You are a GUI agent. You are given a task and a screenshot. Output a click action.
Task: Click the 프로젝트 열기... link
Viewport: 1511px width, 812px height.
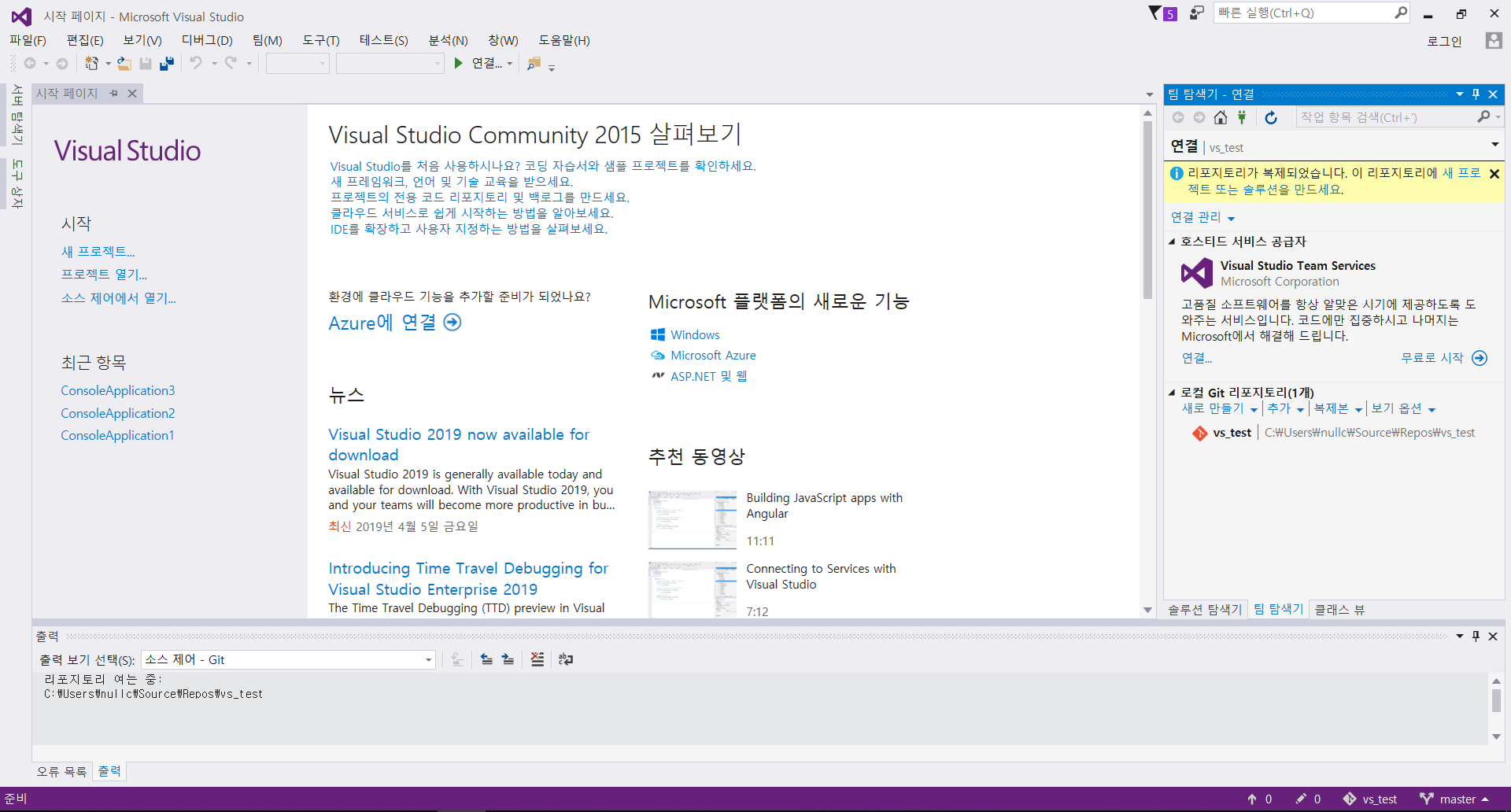point(104,275)
